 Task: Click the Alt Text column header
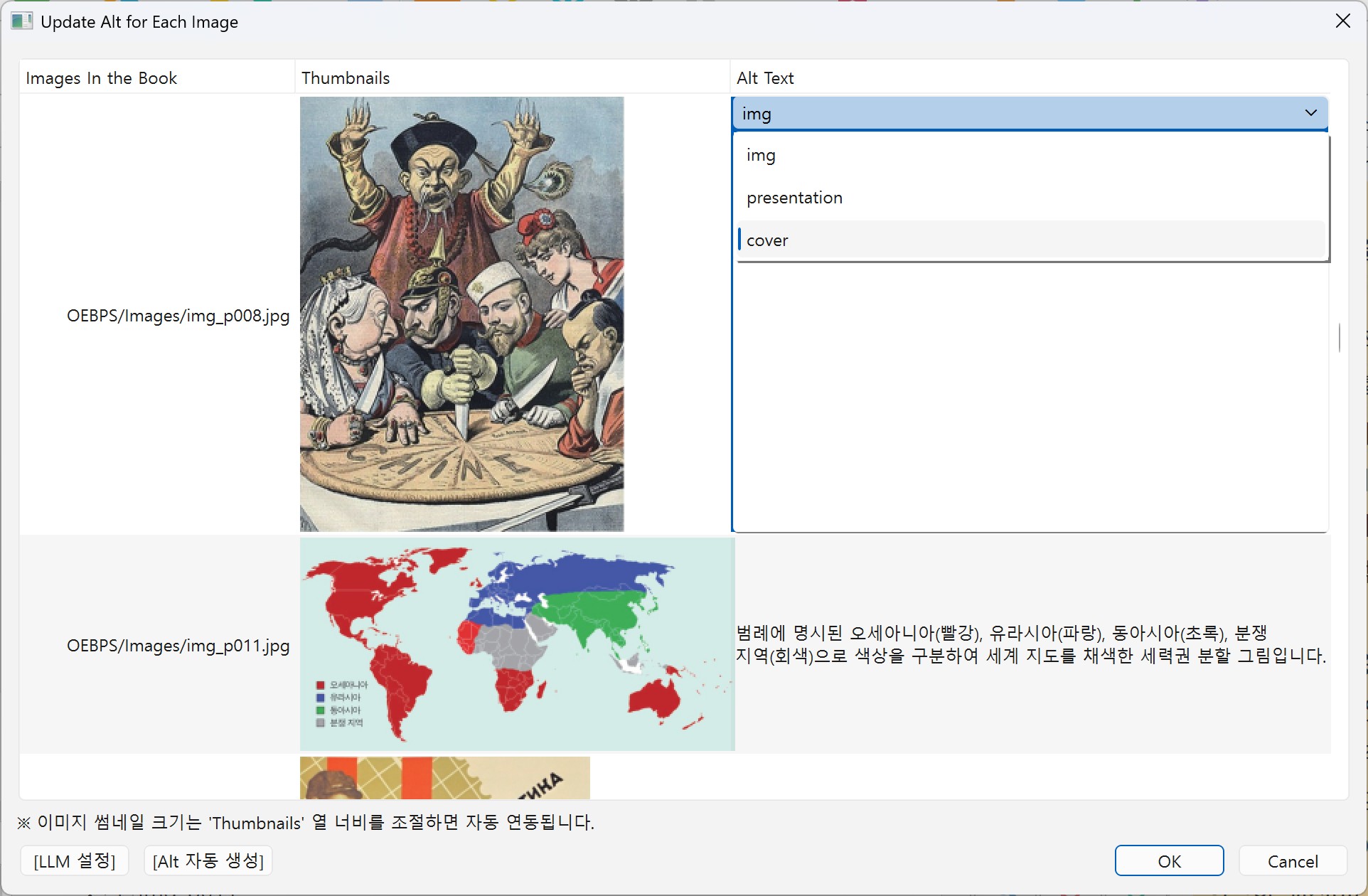coord(765,78)
